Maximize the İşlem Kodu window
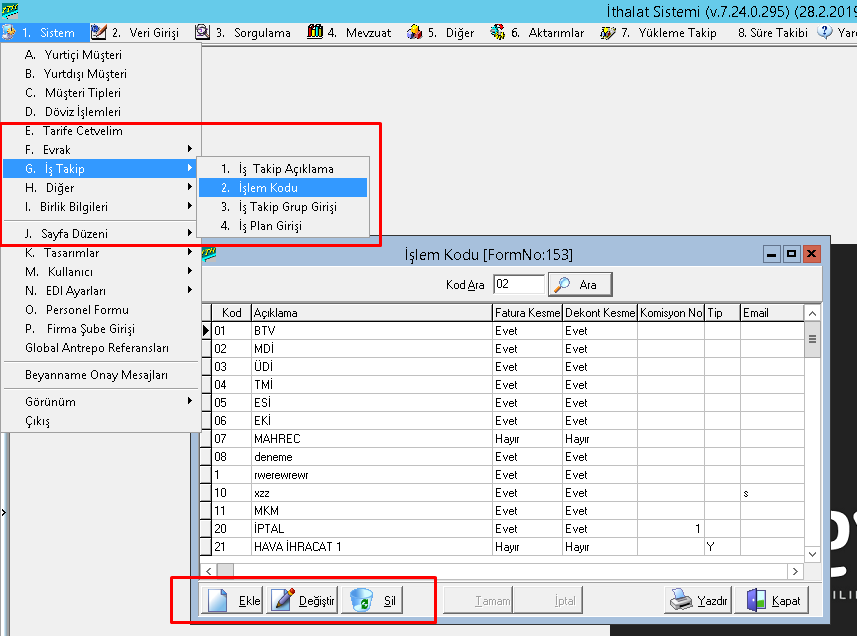The height and width of the screenshot is (636, 857). 791,254
